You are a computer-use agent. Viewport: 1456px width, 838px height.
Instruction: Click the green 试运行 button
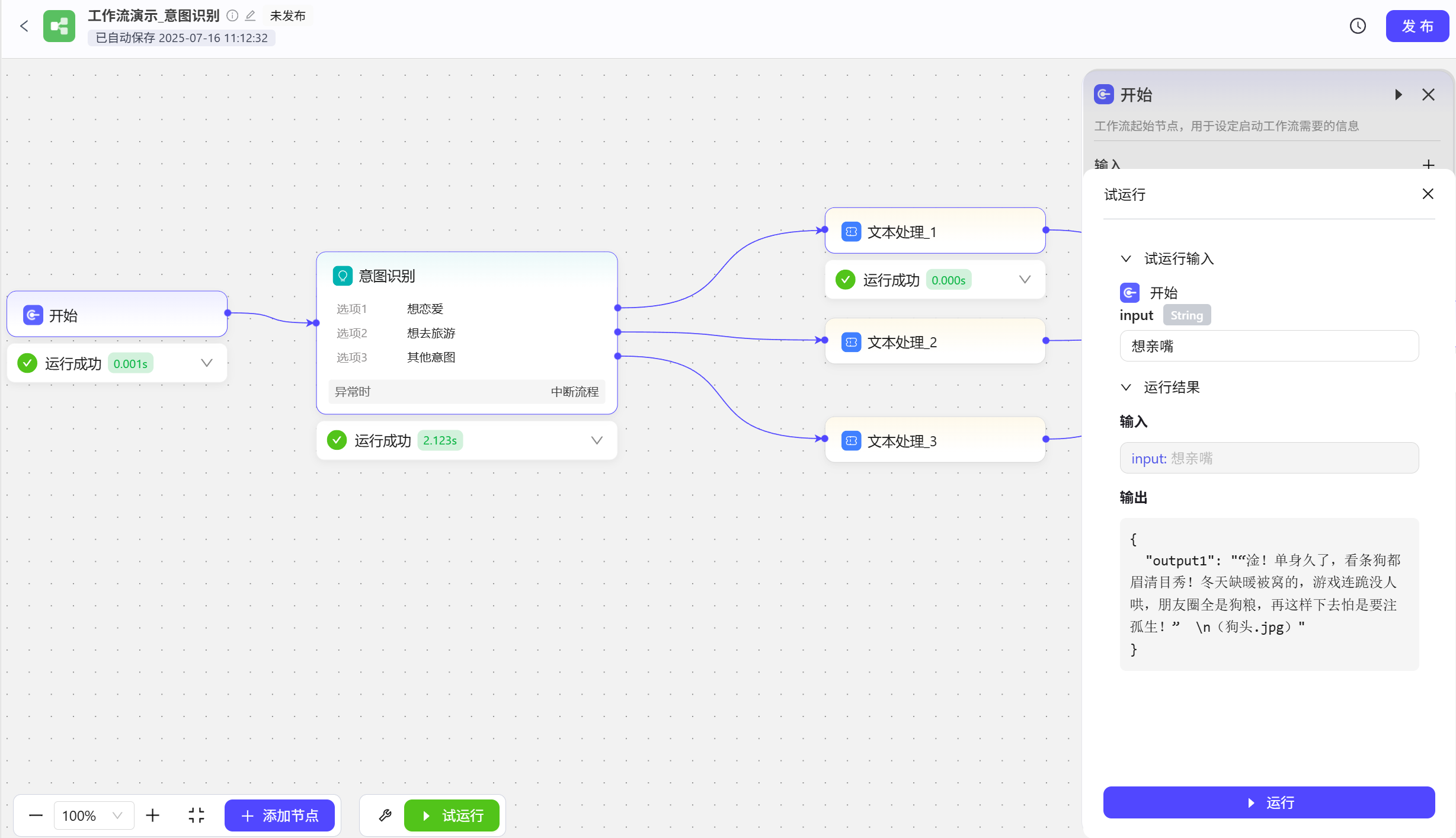[x=452, y=815]
